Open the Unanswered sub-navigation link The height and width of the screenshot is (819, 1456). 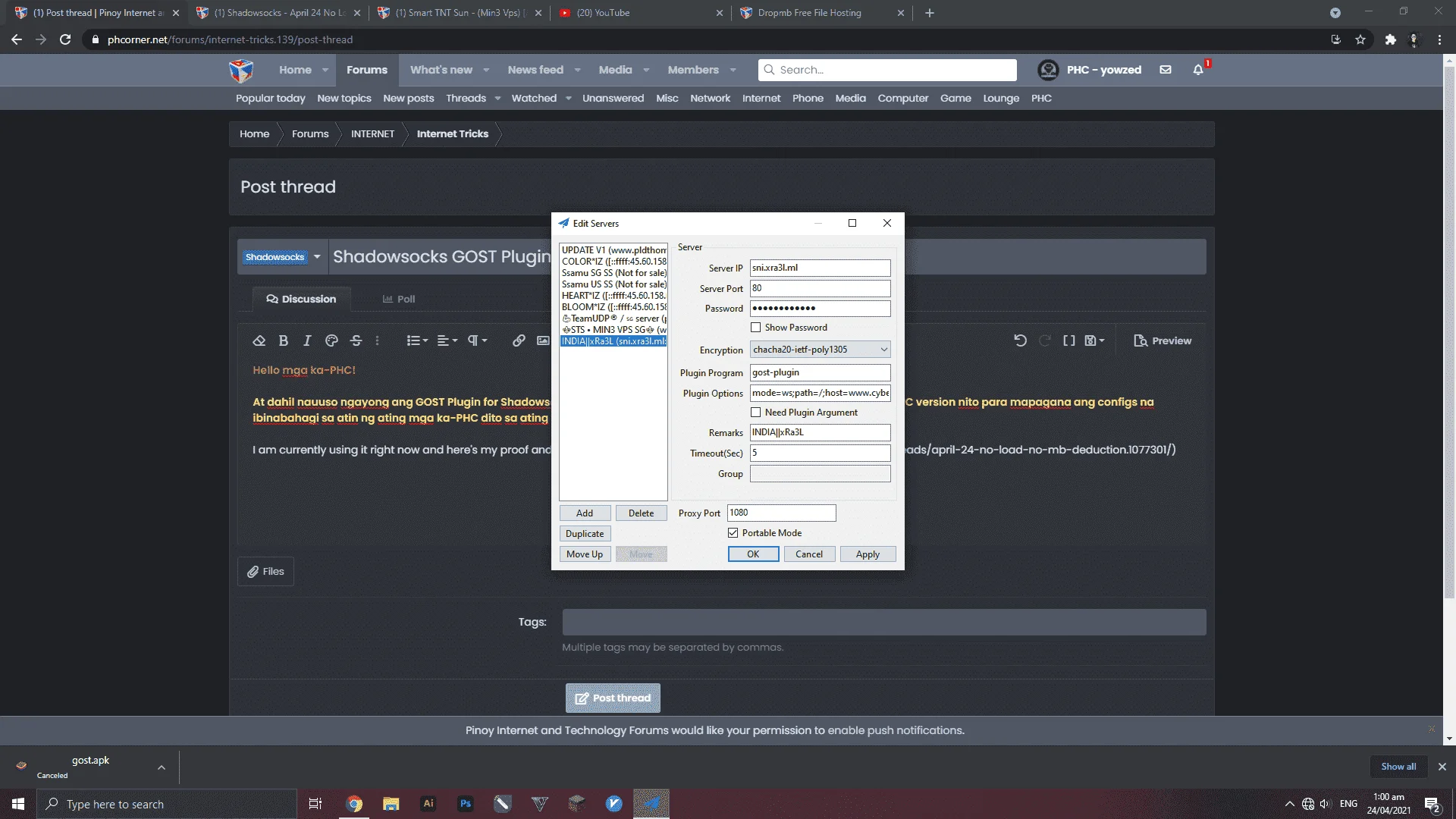click(x=613, y=99)
